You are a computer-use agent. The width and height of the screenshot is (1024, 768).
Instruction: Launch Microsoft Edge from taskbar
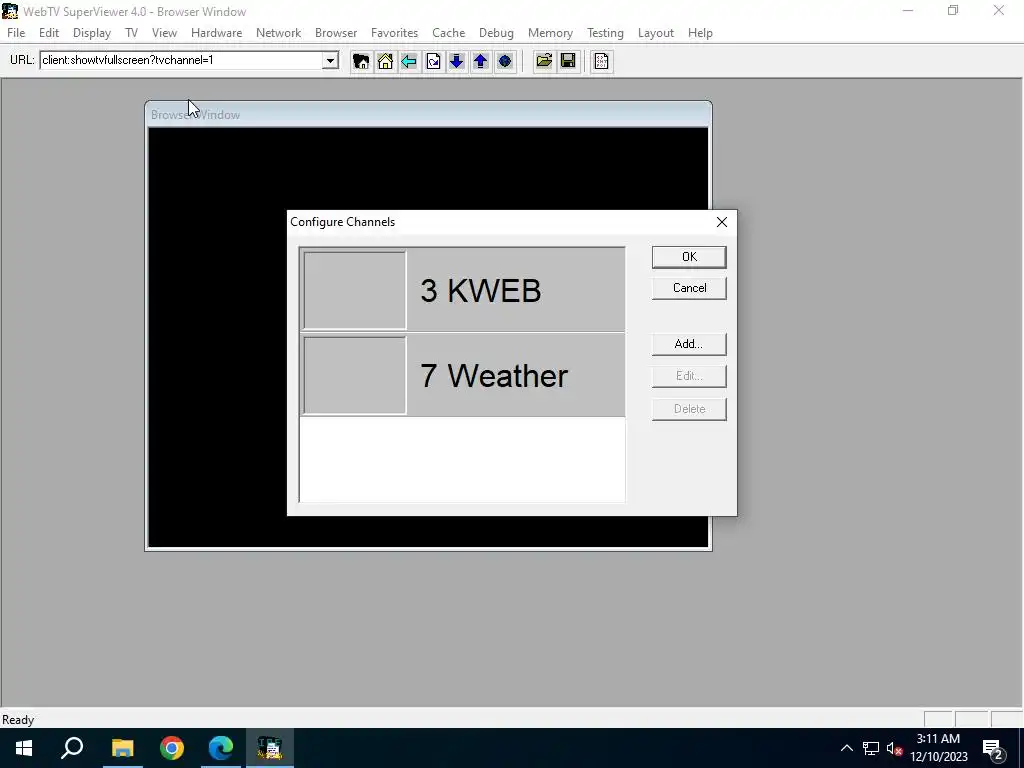click(x=221, y=748)
